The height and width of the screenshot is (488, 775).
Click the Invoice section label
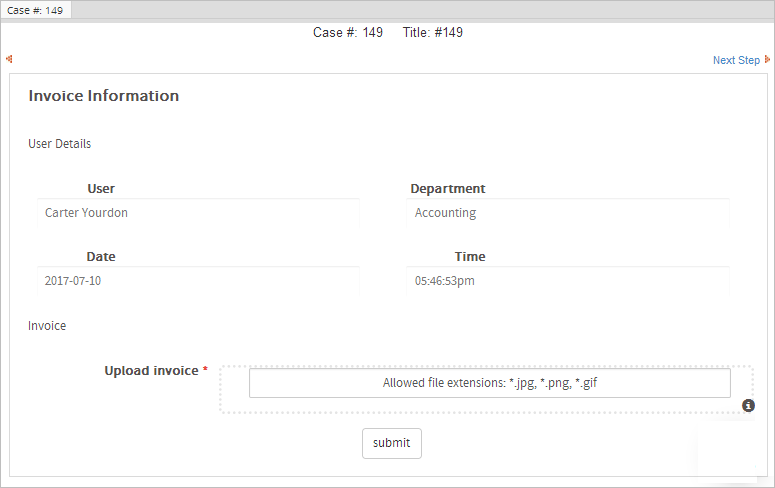pyautogui.click(x=47, y=326)
